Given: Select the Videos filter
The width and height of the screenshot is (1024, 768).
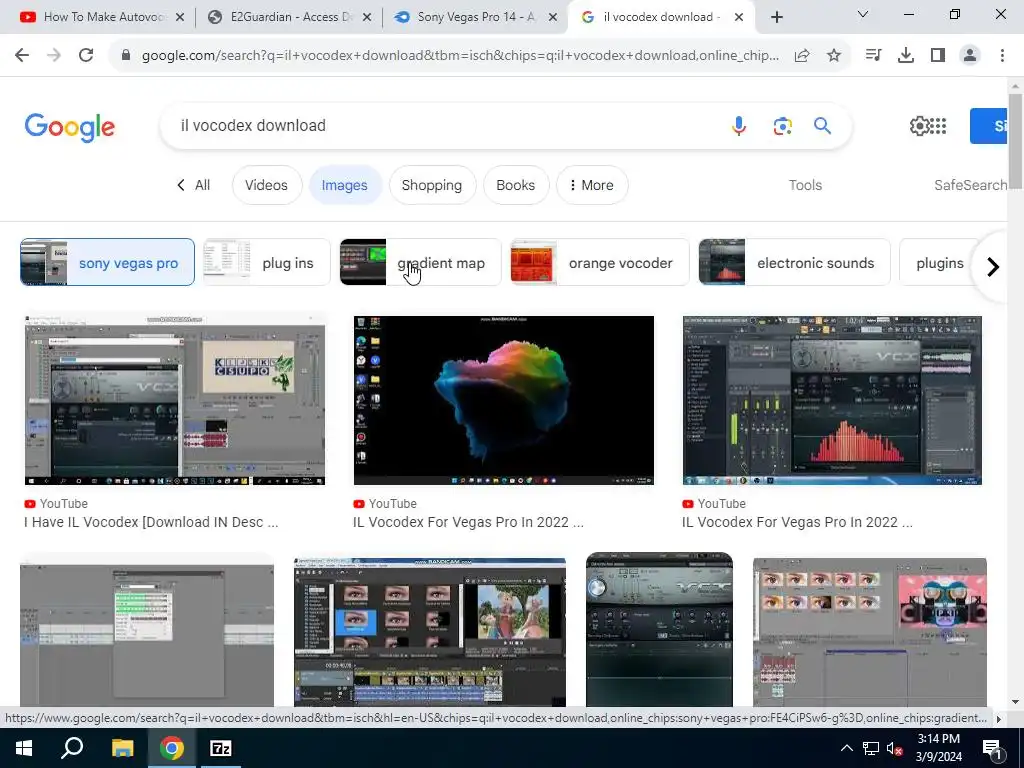Looking at the screenshot, I should point(266,185).
